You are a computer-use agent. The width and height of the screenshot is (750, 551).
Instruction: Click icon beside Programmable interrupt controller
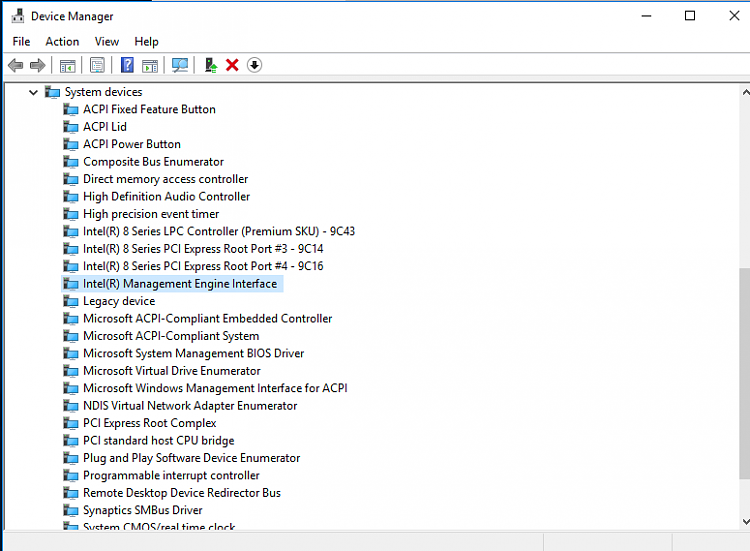(x=71, y=475)
